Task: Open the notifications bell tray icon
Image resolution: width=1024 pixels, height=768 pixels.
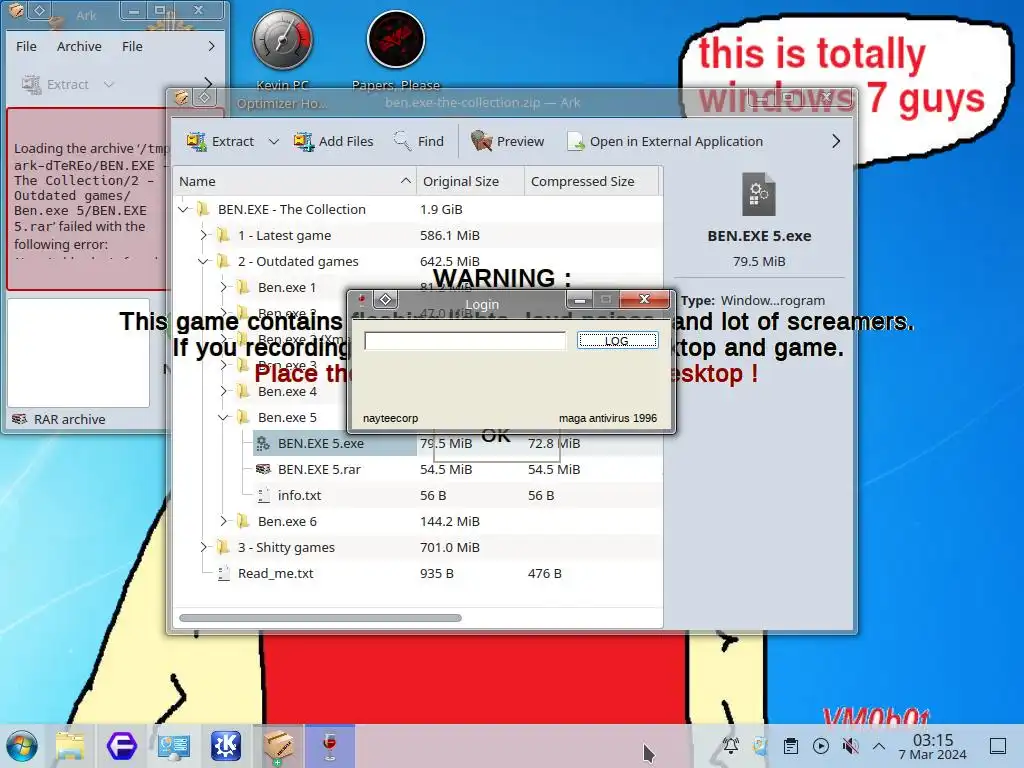Action: pyautogui.click(x=731, y=746)
